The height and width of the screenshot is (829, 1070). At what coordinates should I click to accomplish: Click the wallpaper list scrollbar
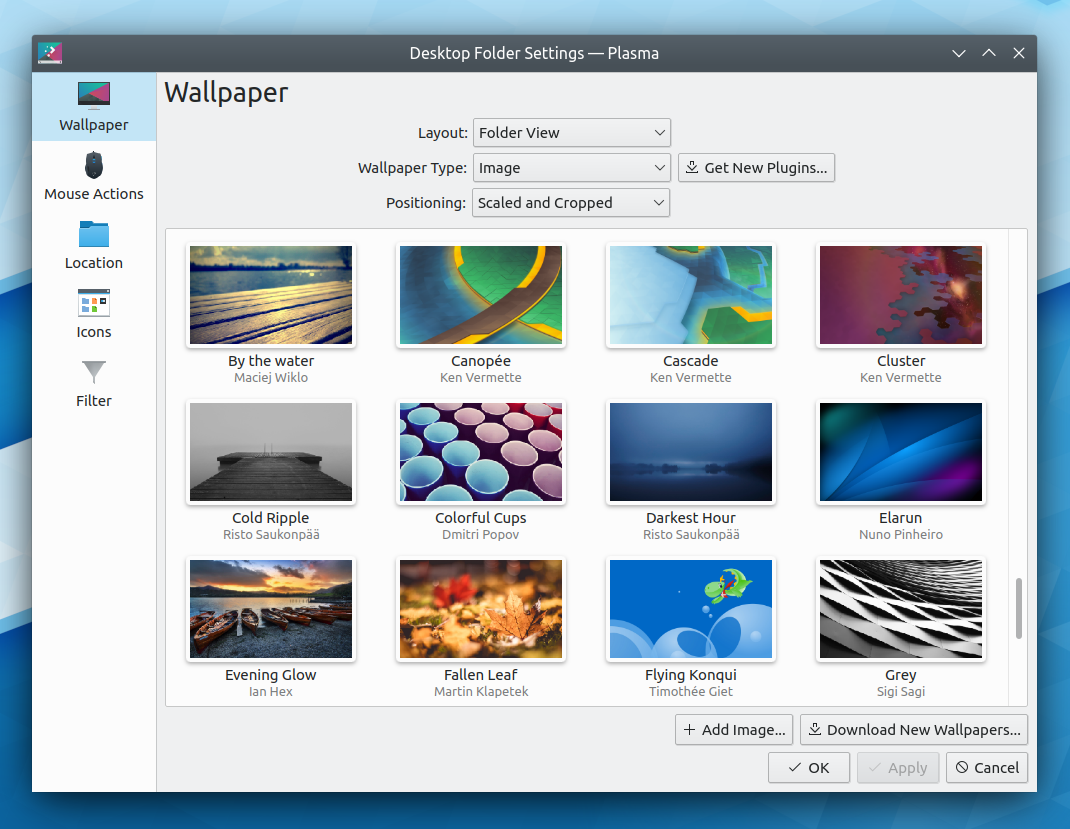(1019, 617)
